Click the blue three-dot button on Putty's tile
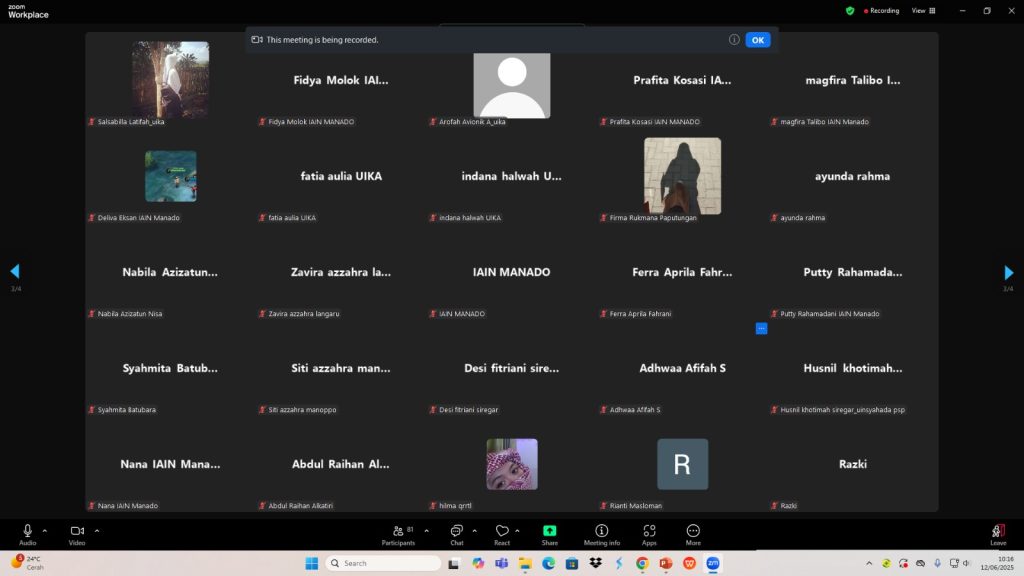 click(761, 328)
